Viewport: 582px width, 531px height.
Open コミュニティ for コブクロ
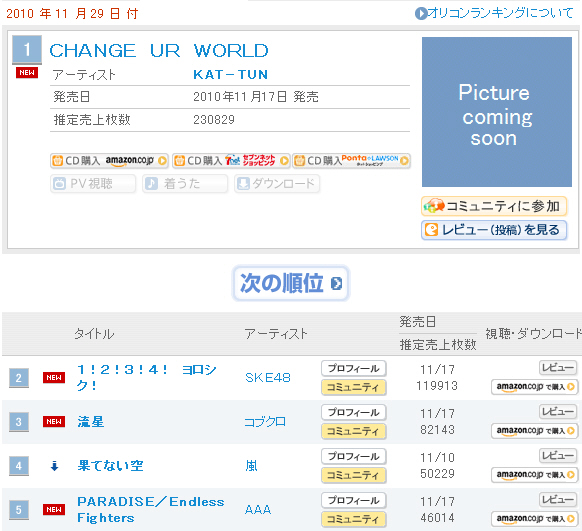coord(354,431)
